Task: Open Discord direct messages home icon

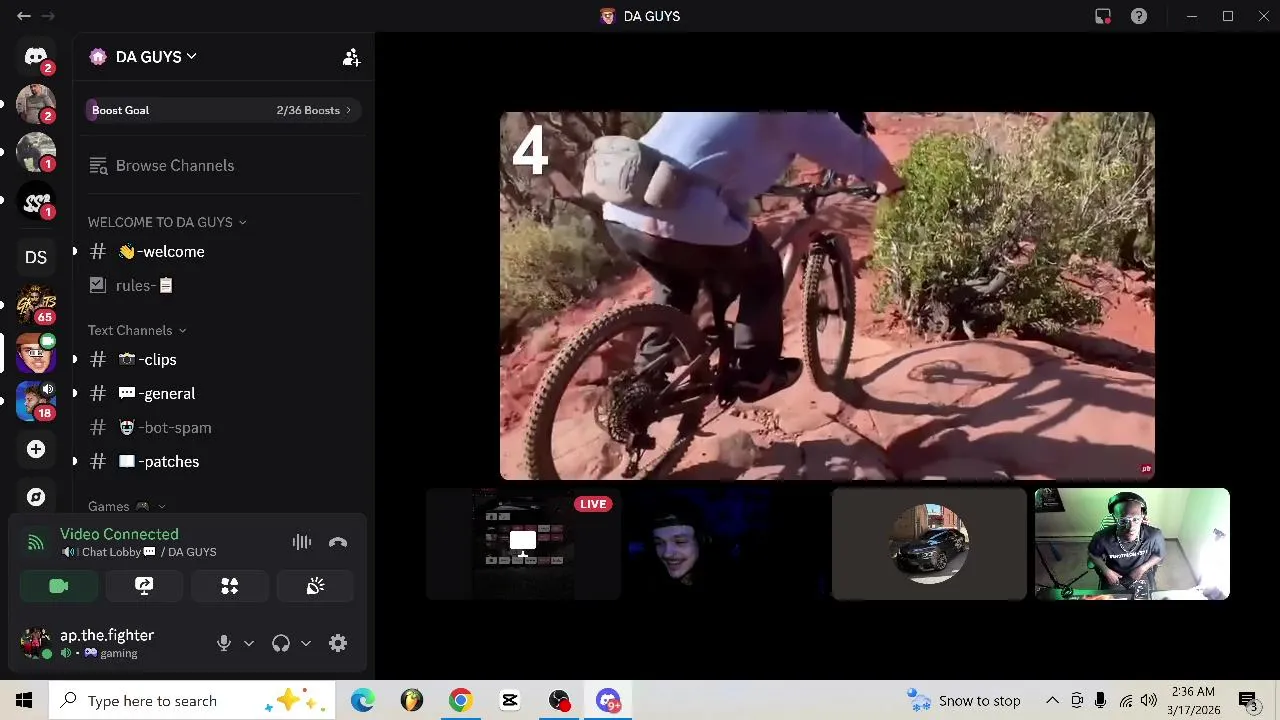Action: [36, 56]
